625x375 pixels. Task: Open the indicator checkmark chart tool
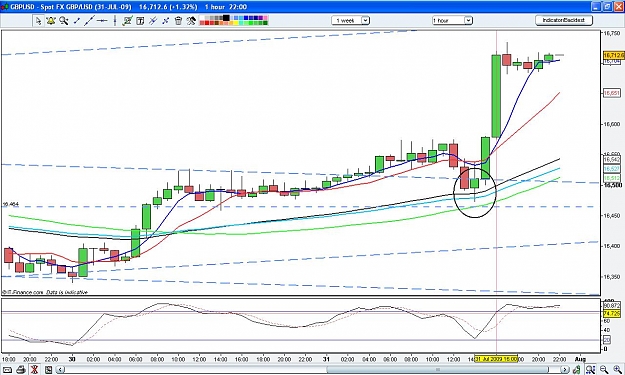[128, 20]
